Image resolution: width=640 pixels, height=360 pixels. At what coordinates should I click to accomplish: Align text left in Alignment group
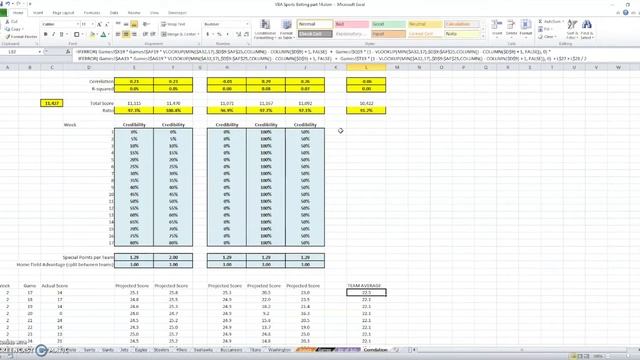(118, 34)
